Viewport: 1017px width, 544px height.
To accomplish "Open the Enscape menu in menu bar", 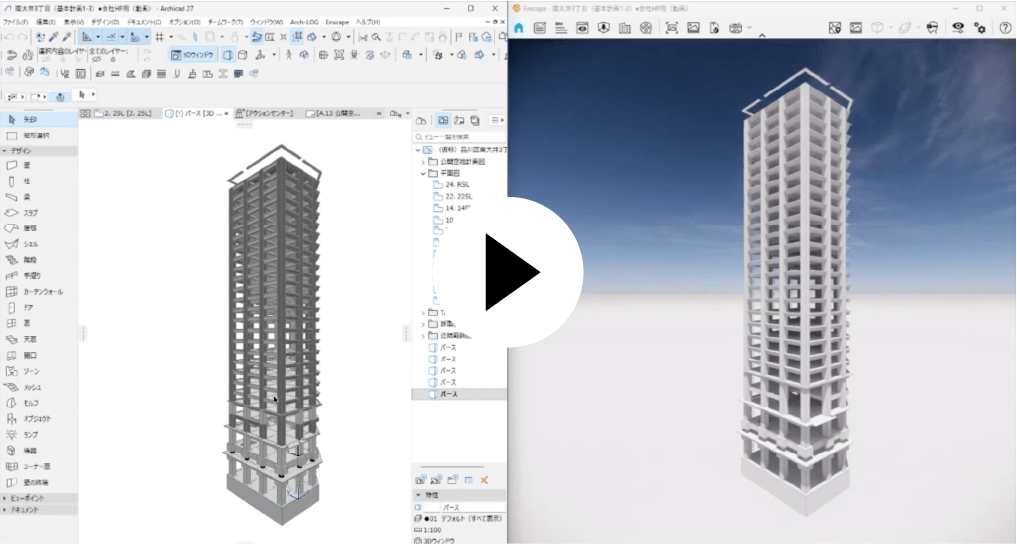I will (x=336, y=21).
